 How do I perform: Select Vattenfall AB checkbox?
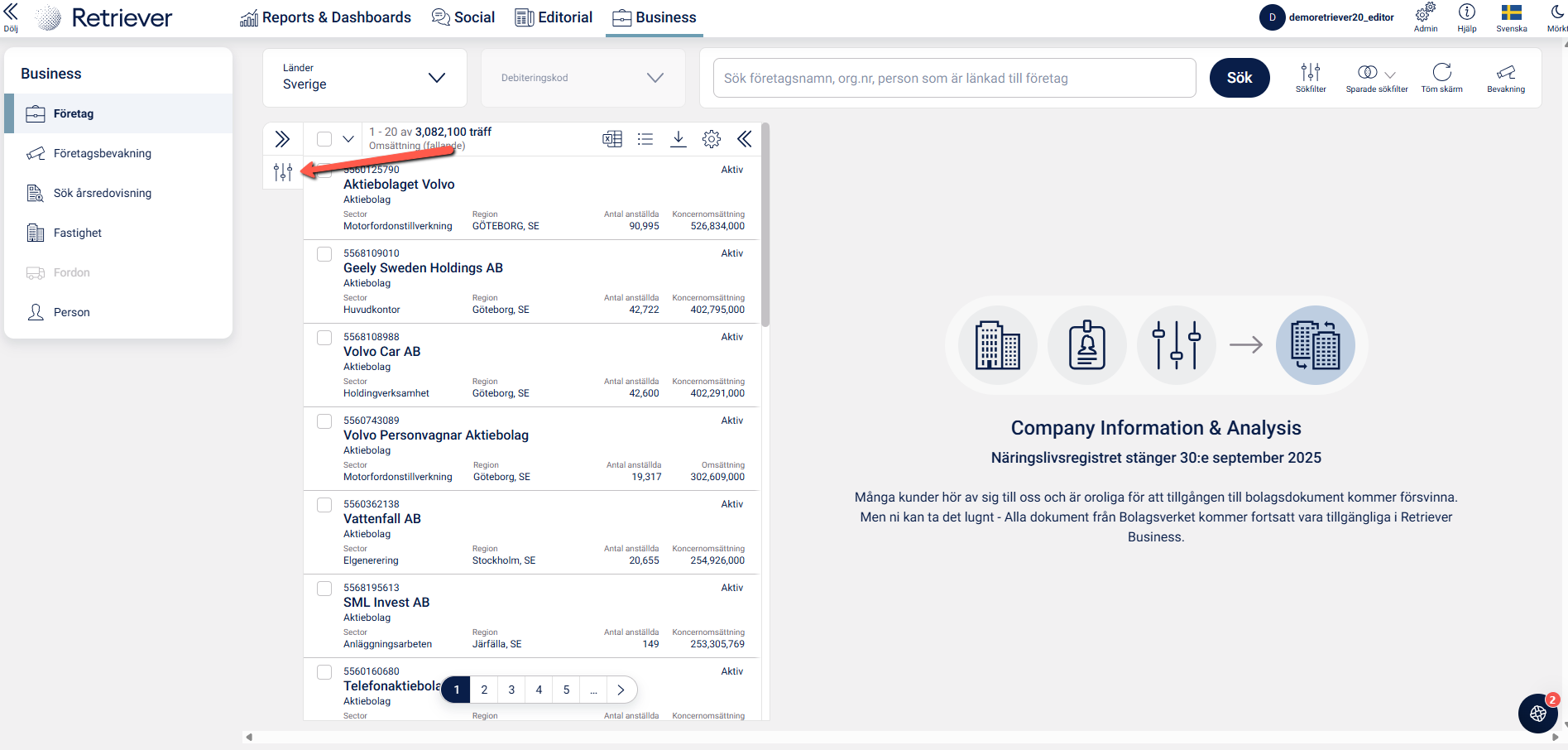[324, 505]
